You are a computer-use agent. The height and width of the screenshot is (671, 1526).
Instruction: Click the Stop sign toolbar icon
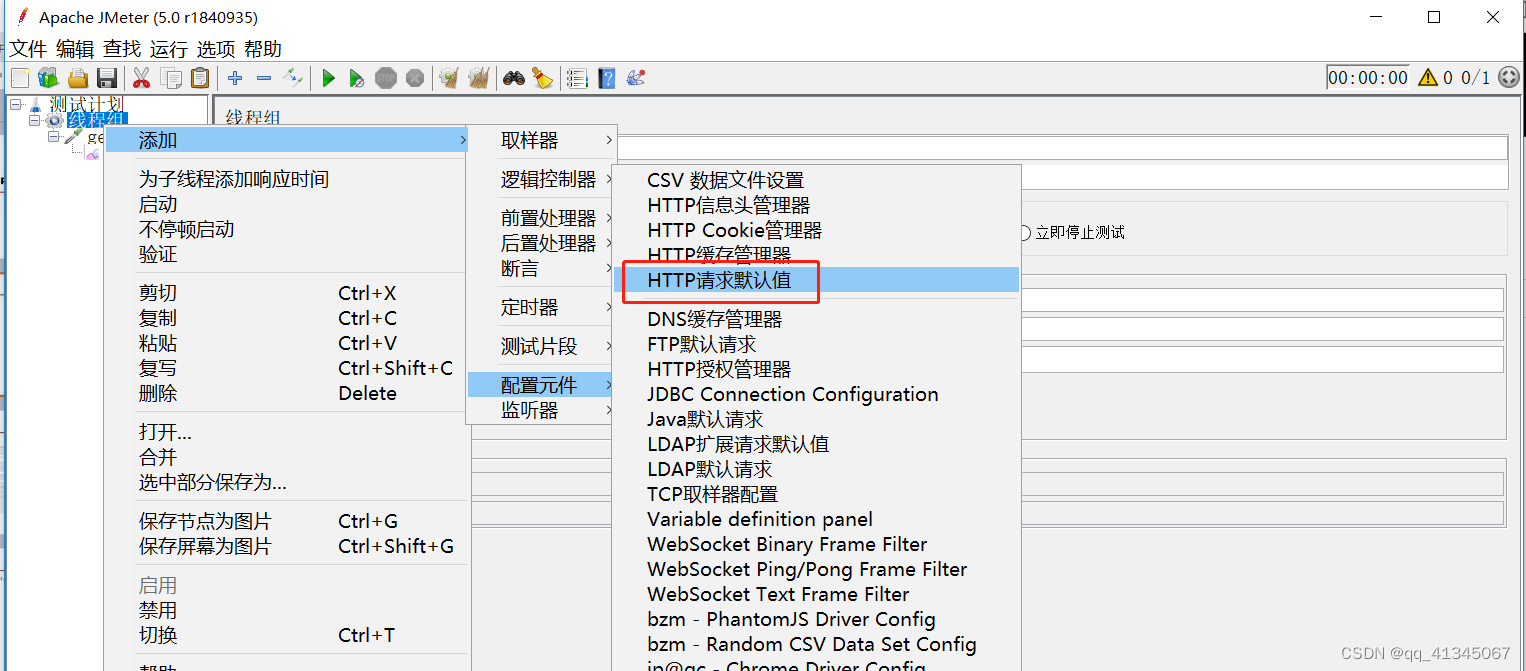[386, 78]
